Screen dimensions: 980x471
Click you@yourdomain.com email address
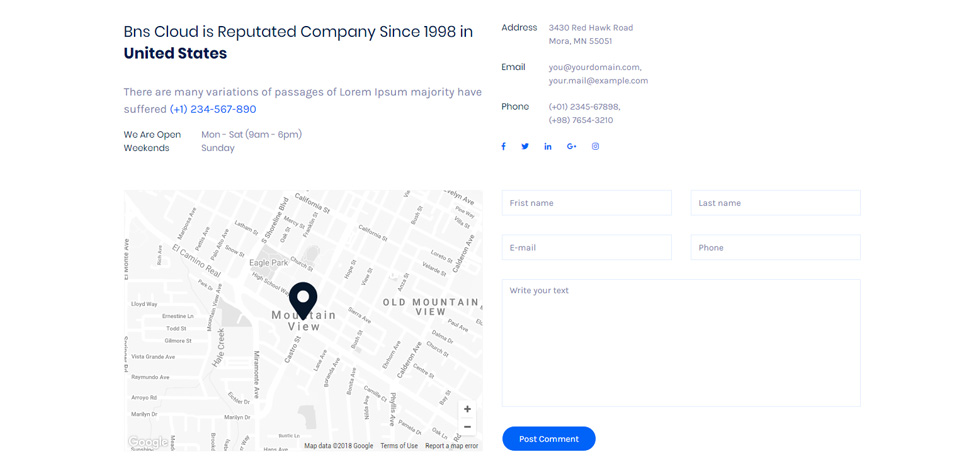point(595,67)
